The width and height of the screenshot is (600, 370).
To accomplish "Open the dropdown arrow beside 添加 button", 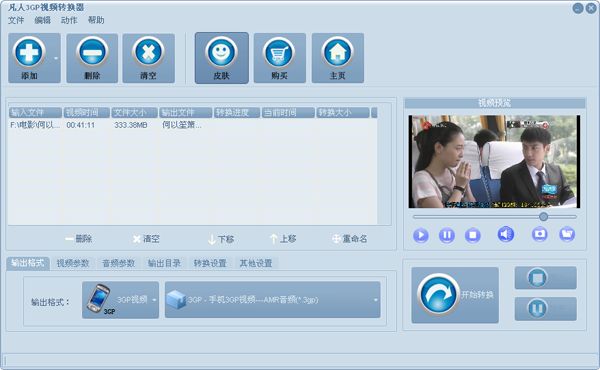I will coord(56,58).
